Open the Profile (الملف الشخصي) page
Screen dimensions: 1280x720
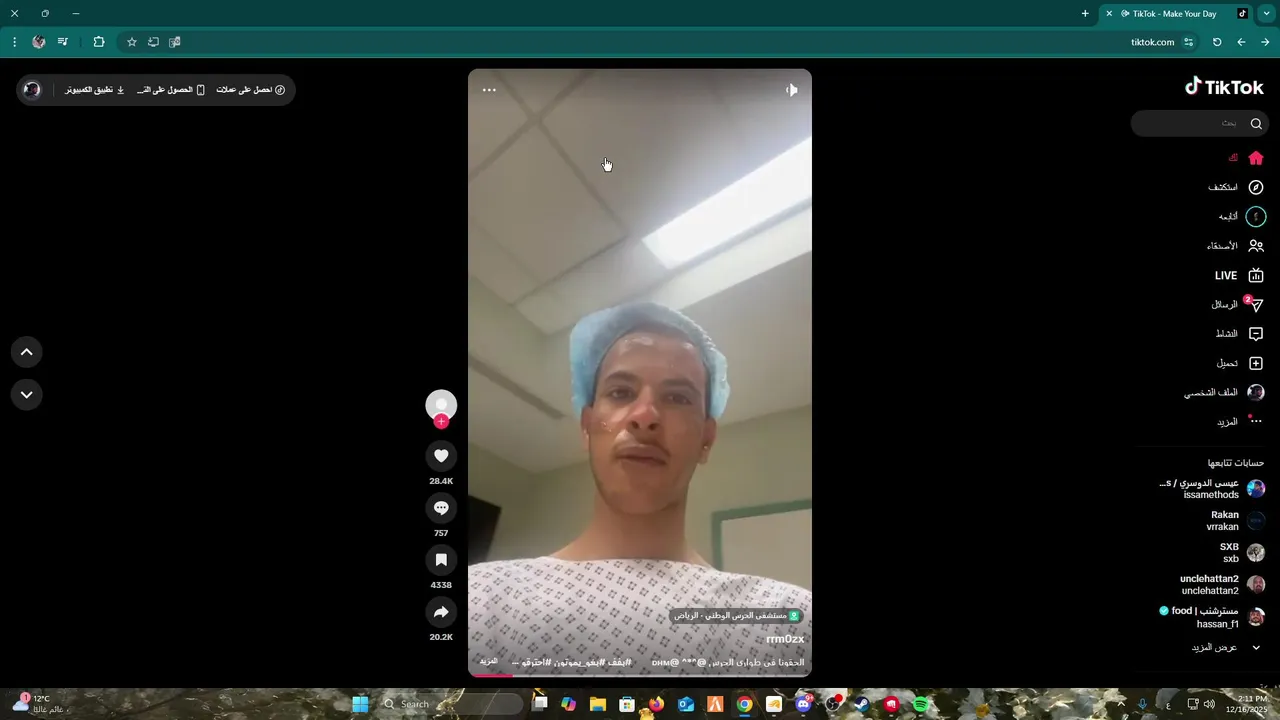pos(1224,392)
